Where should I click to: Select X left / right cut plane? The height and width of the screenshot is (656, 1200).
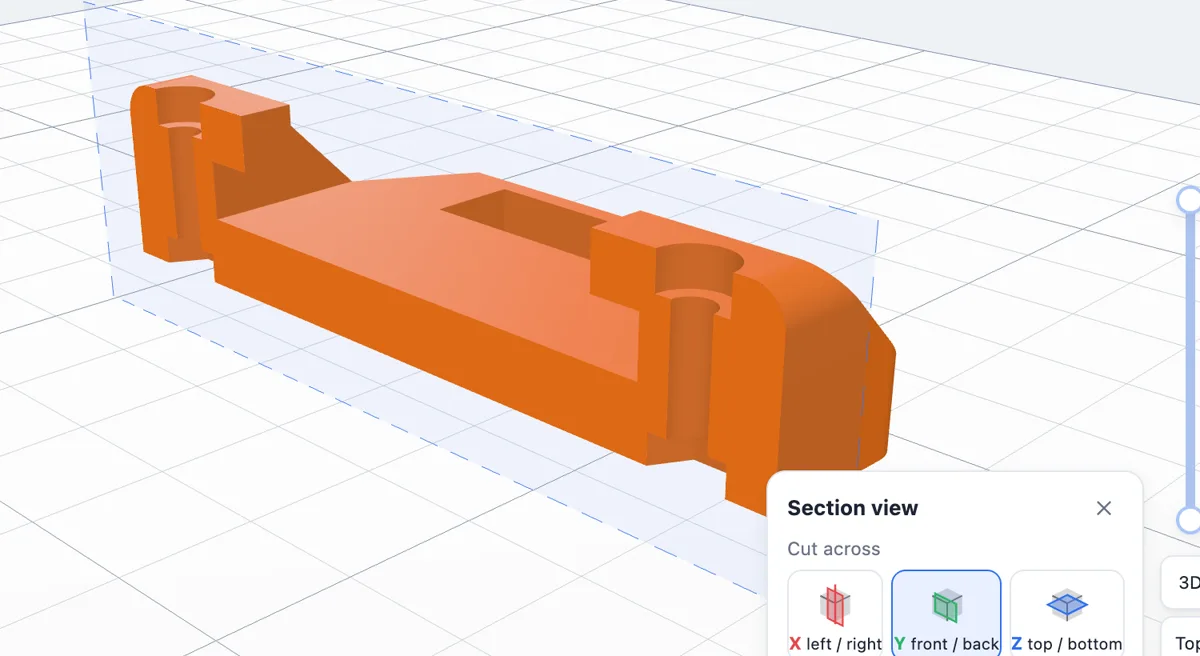pyautogui.click(x=835, y=613)
